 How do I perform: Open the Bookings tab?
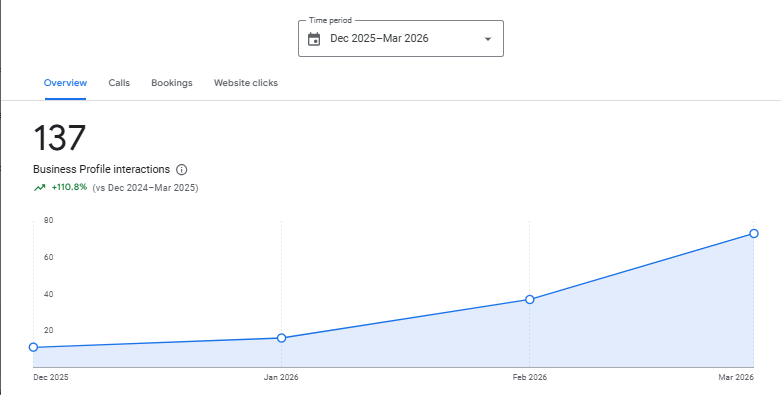[172, 83]
